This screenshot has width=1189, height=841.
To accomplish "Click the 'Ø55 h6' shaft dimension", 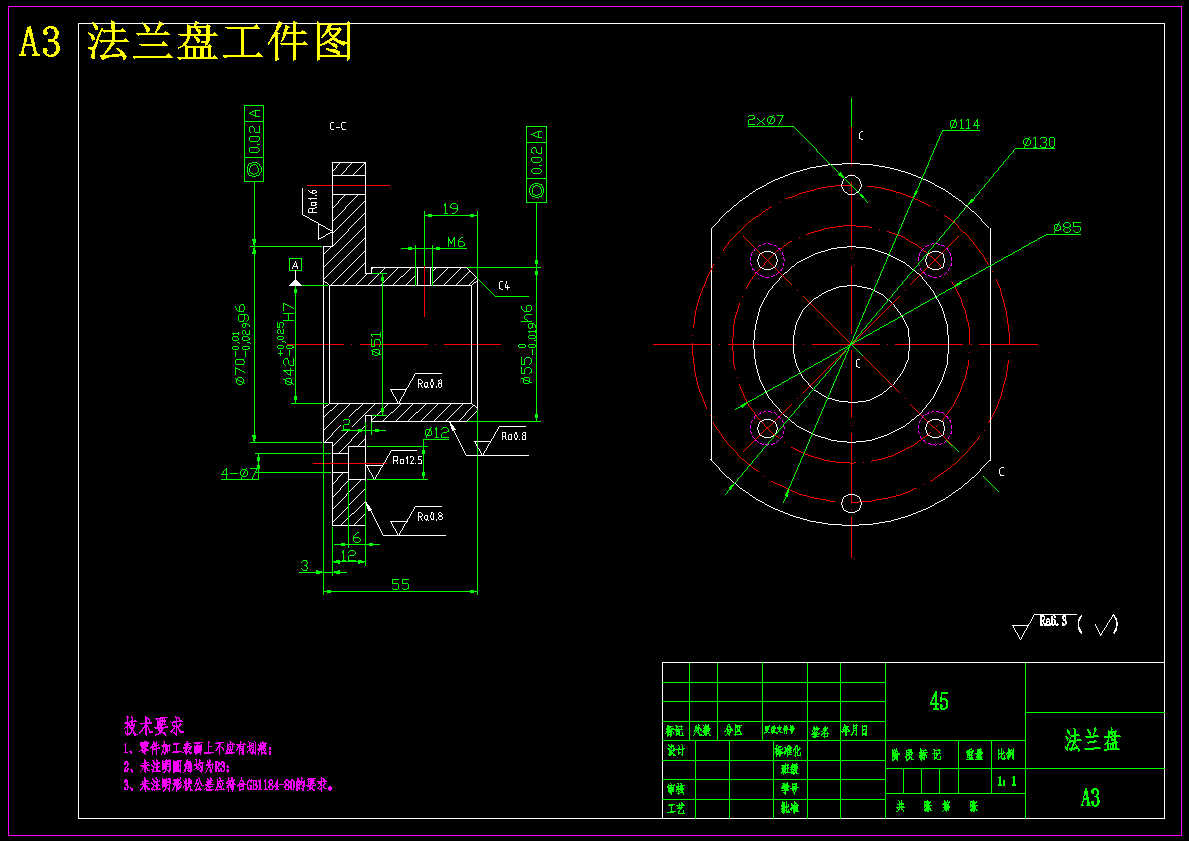I will (x=527, y=345).
